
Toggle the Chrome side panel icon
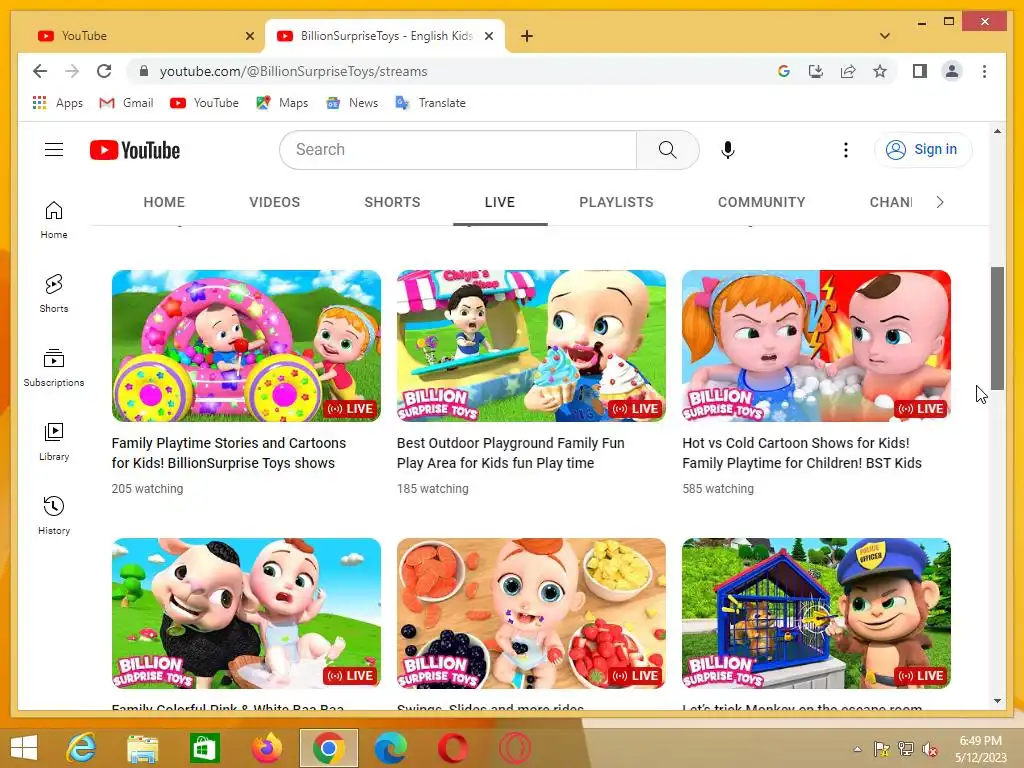click(x=920, y=71)
